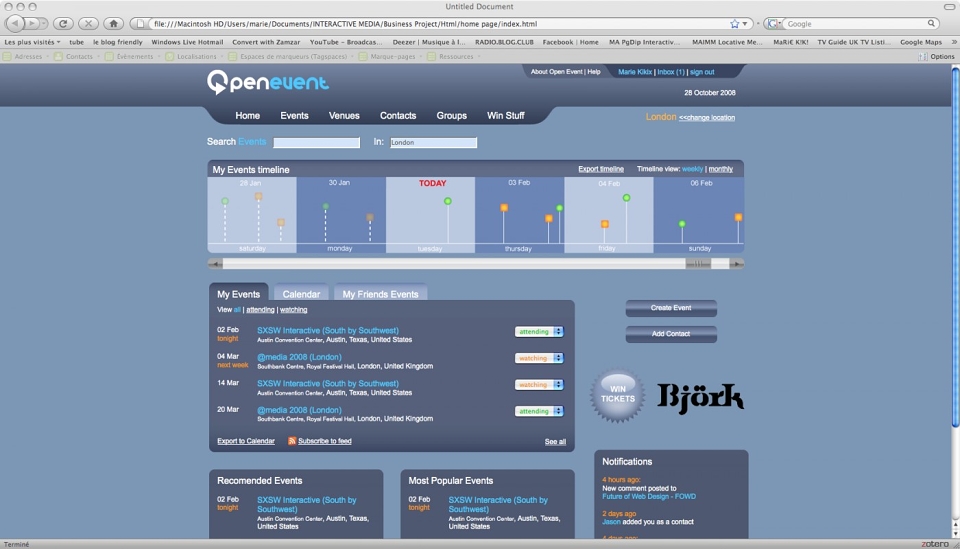Switch timeline view to monthly
960x549 pixels.
721,169
